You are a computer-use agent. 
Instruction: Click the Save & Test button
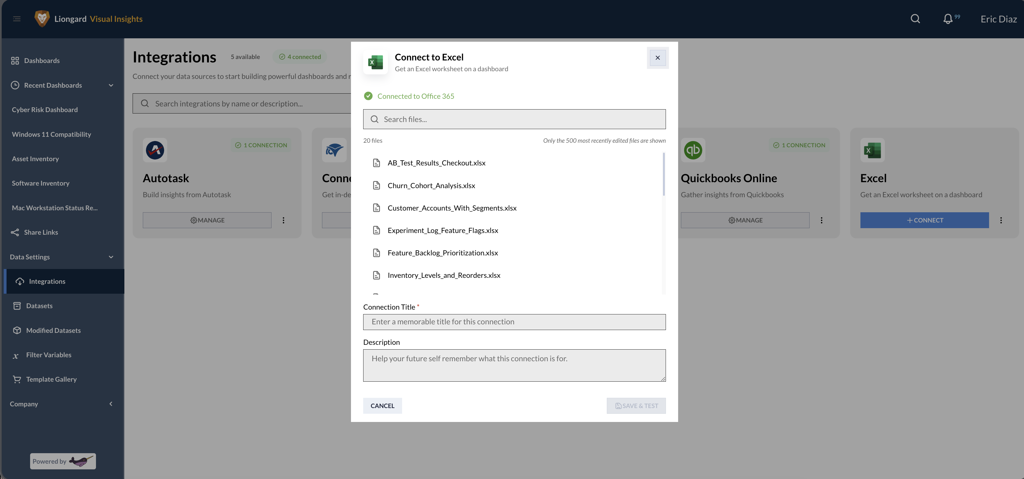(636, 406)
